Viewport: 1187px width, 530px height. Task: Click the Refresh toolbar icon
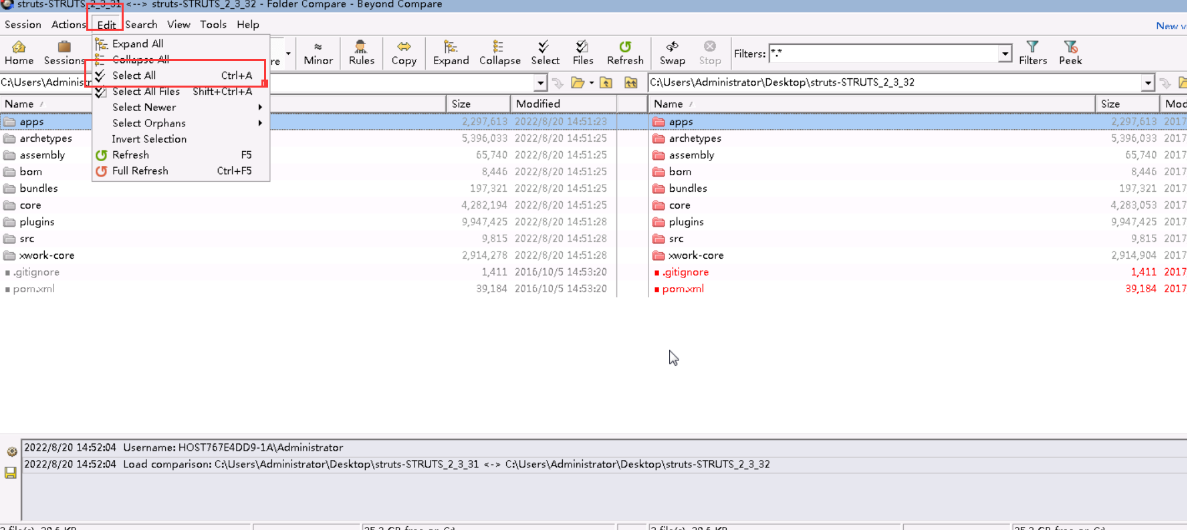pos(625,53)
